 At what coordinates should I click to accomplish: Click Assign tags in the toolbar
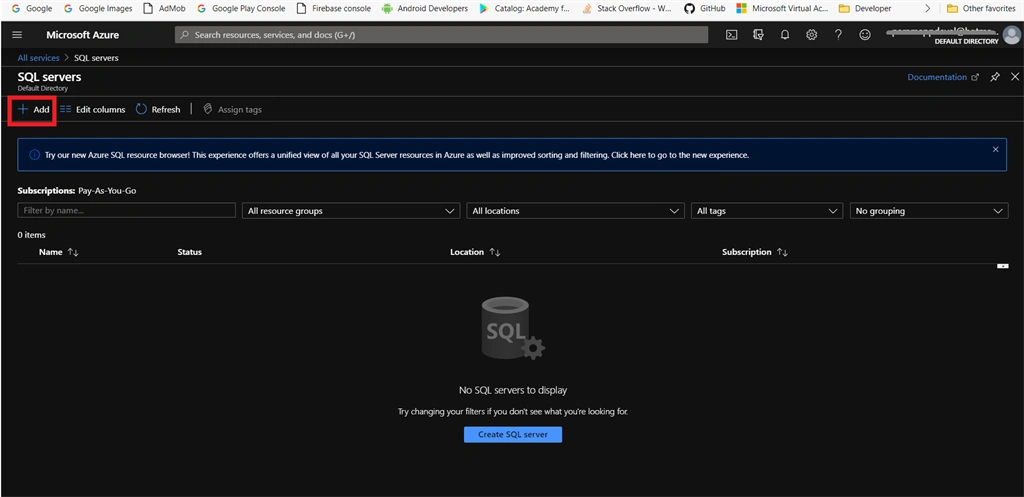[232, 110]
